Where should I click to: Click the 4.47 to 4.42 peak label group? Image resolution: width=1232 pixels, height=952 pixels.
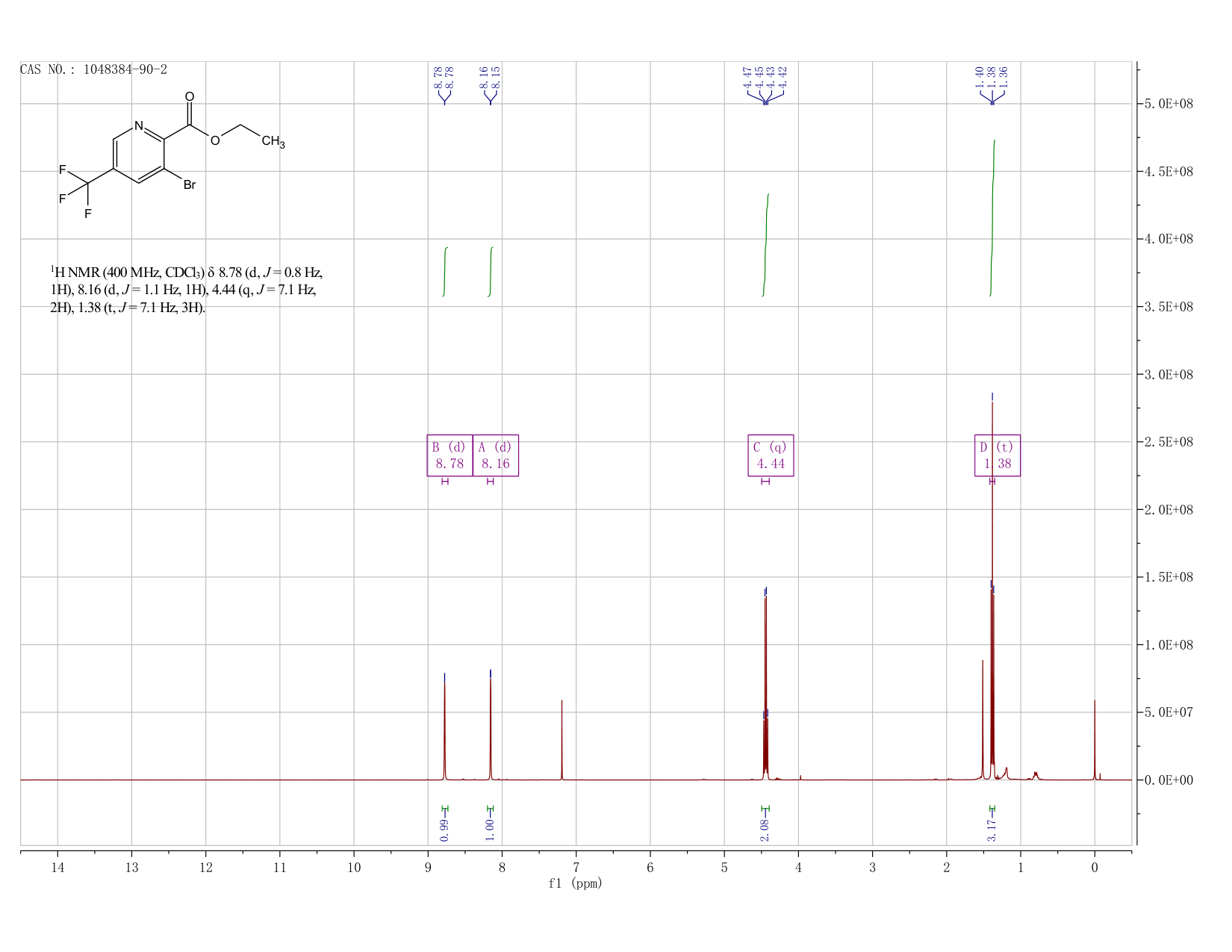click(x=765, y=77)
